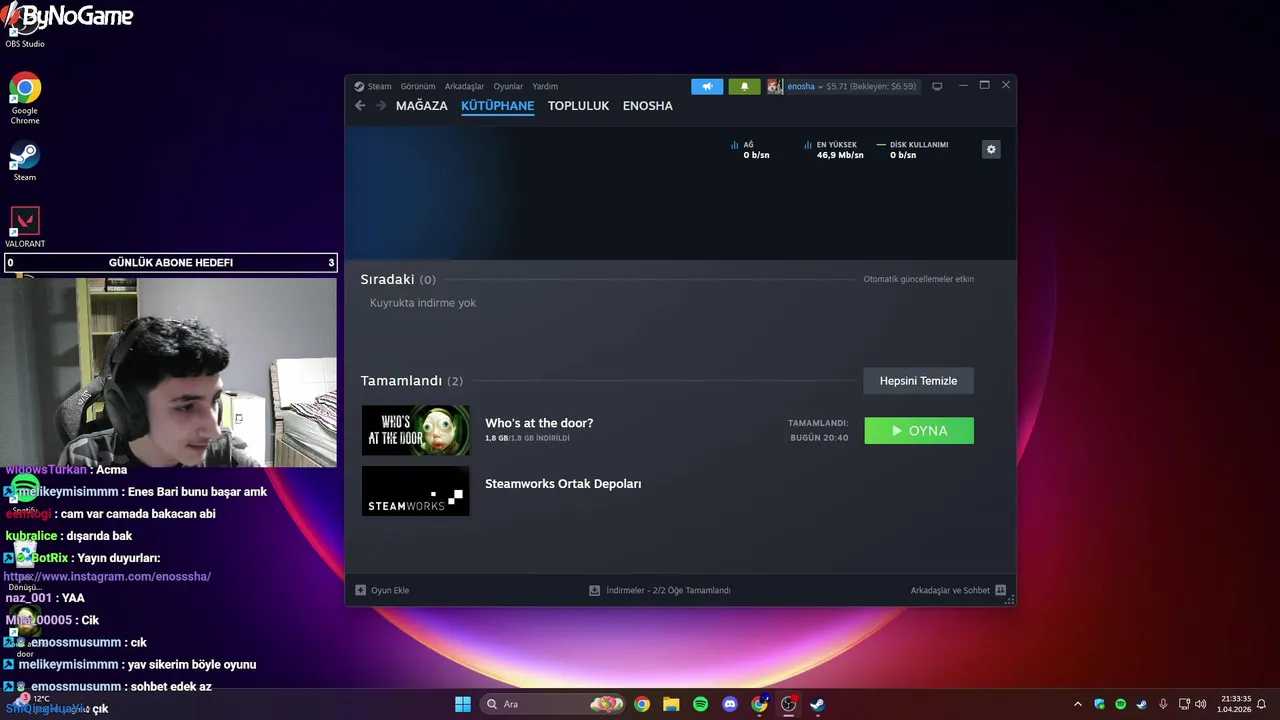Open Spotify from the taskbar
The height and width of the screenshot is (720, 1280).
(701, 704)
